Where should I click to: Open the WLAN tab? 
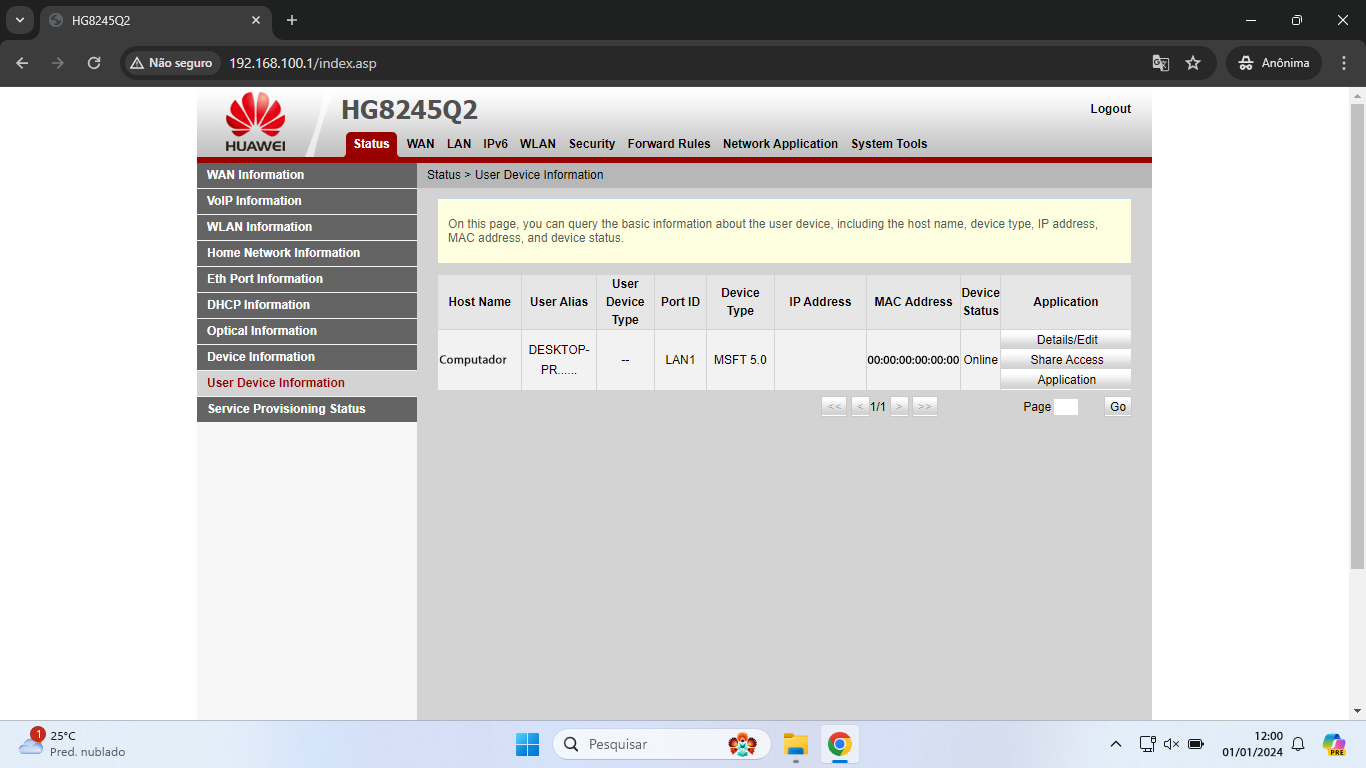[x=538, y=144]
